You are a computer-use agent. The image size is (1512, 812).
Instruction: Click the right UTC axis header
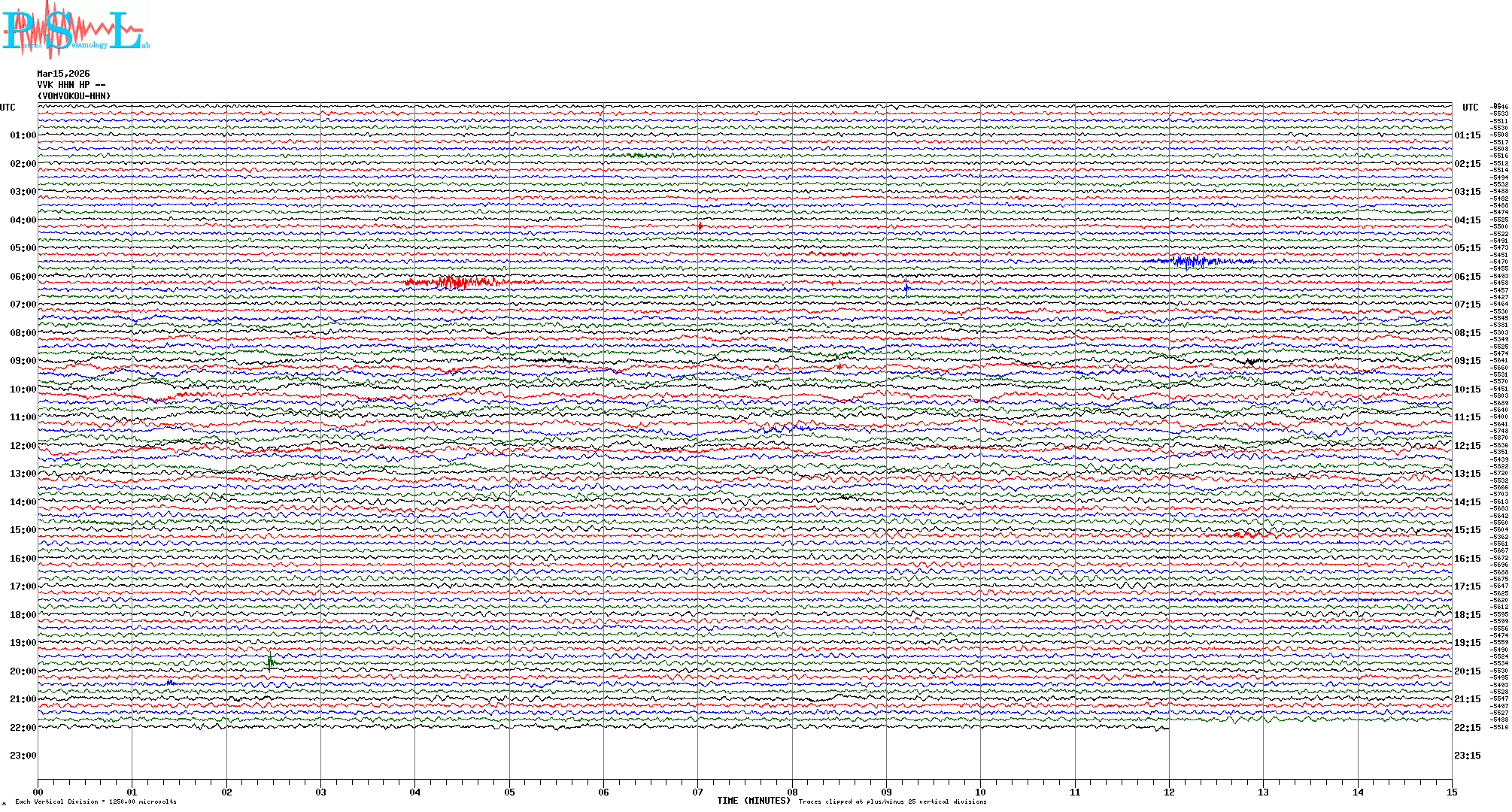(1470, 108)
